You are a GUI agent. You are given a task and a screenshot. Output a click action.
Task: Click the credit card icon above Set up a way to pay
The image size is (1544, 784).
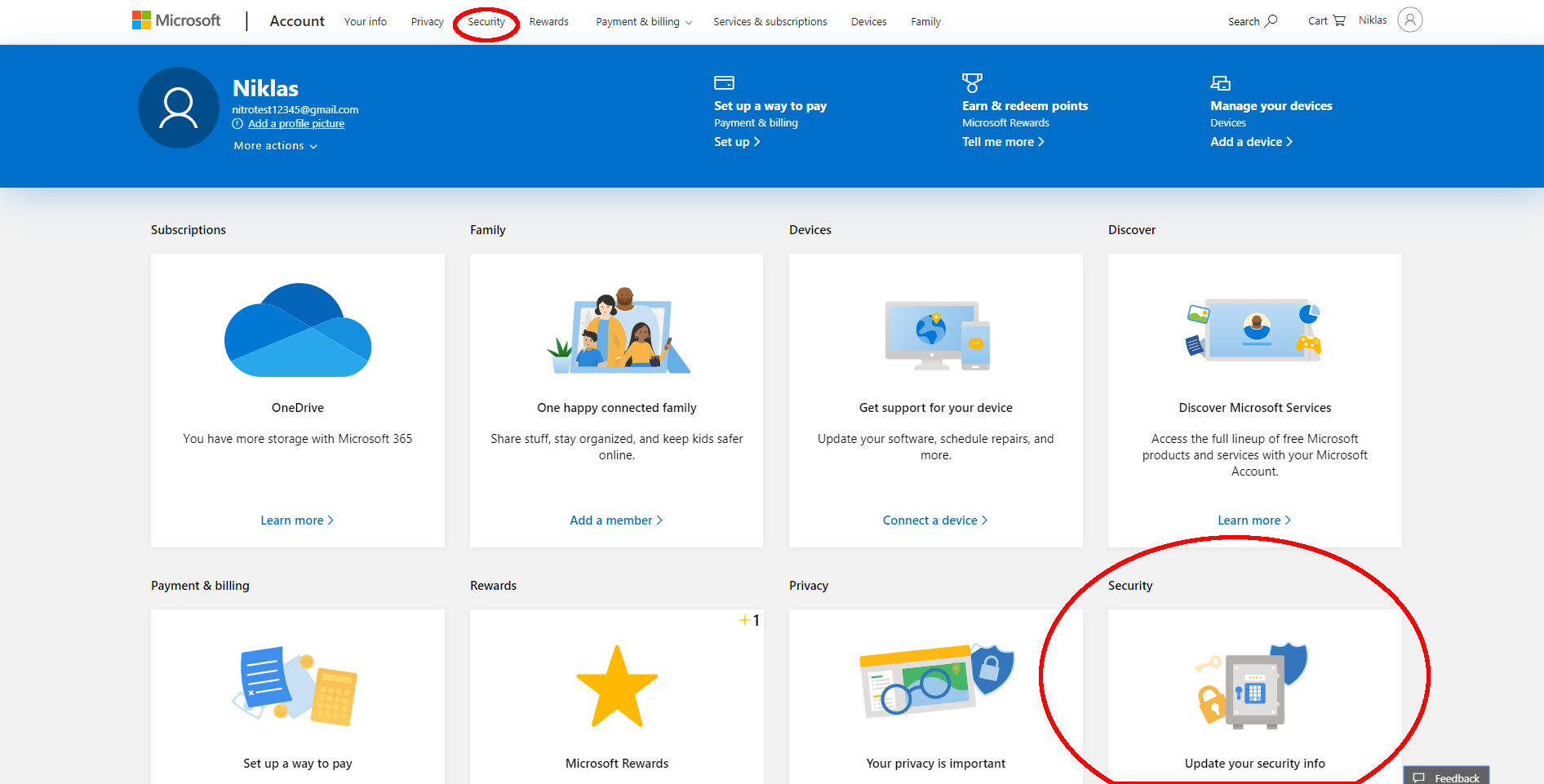724,82
